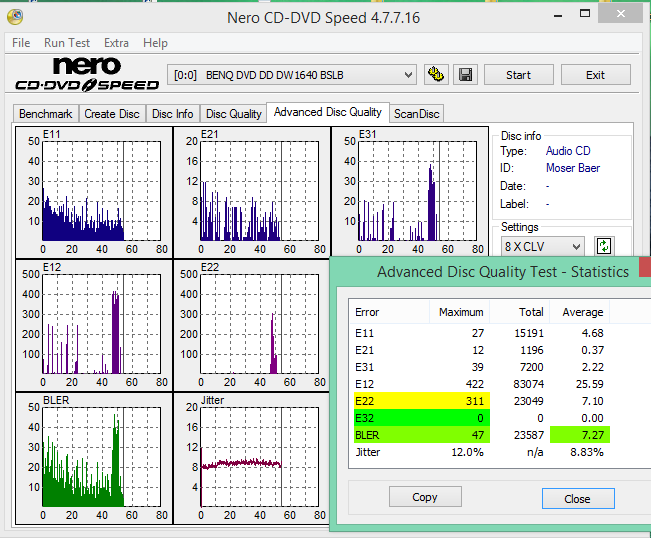Screen dimensions: 651x538
Task: Minimize the Nero CD-DVD Speed window
Action: pyautogui.click(x=558, y=15)
